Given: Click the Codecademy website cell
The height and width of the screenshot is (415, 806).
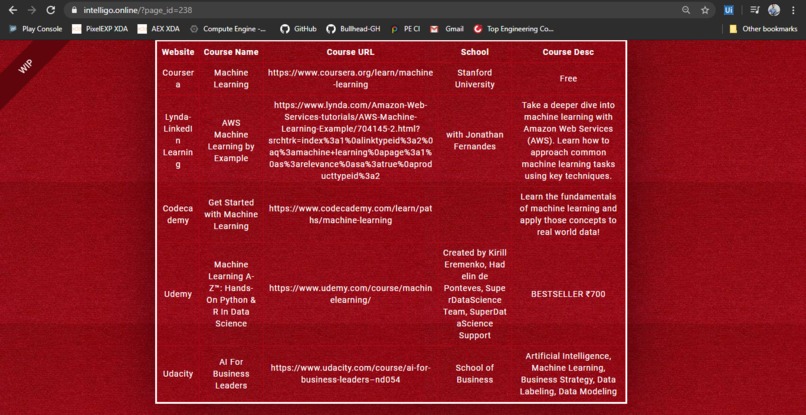Looking at the screenshot, I should click(178, 214).
